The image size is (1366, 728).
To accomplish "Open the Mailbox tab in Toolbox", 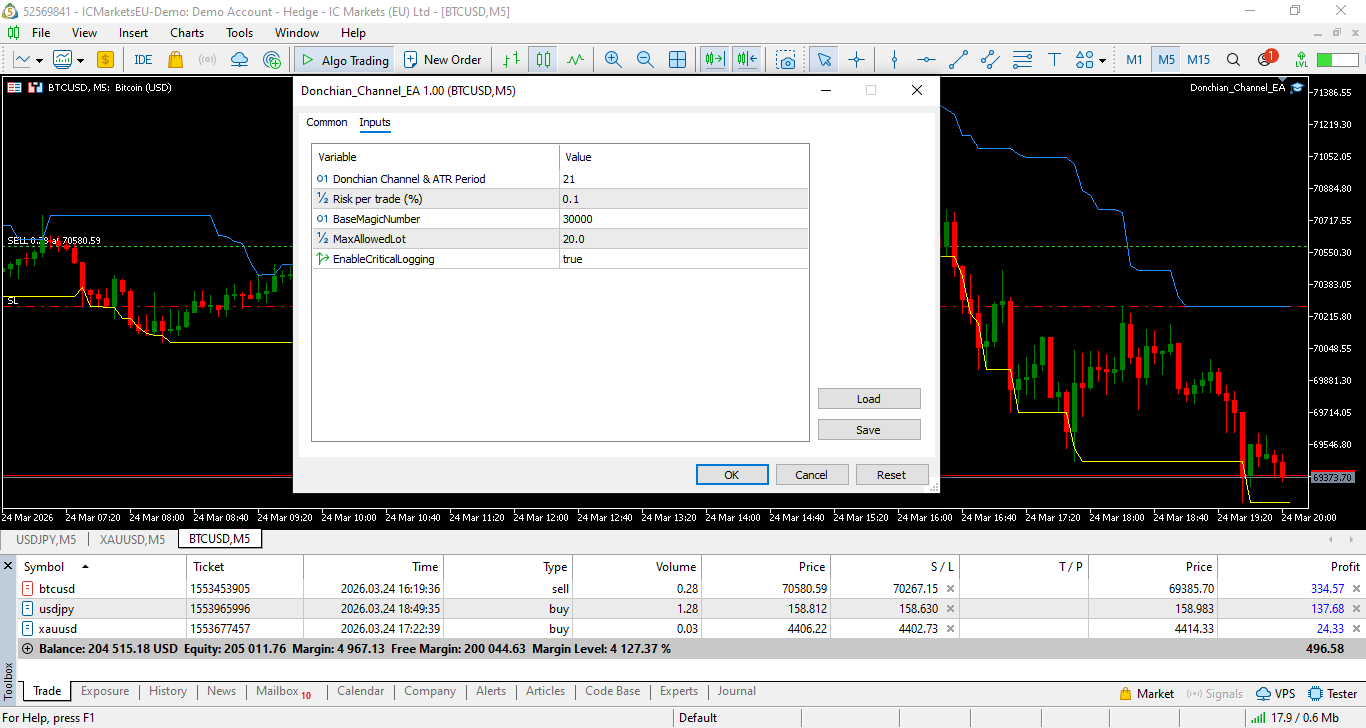I will [283, 691].
